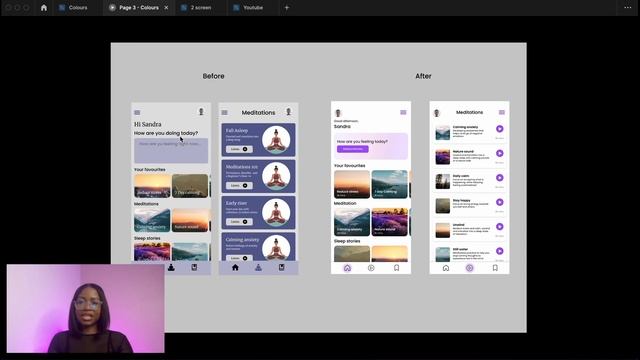The image size is (640, 360).
Task: Tap bookmark icon in Before Meditations navbar
Action: click(282, 267)
